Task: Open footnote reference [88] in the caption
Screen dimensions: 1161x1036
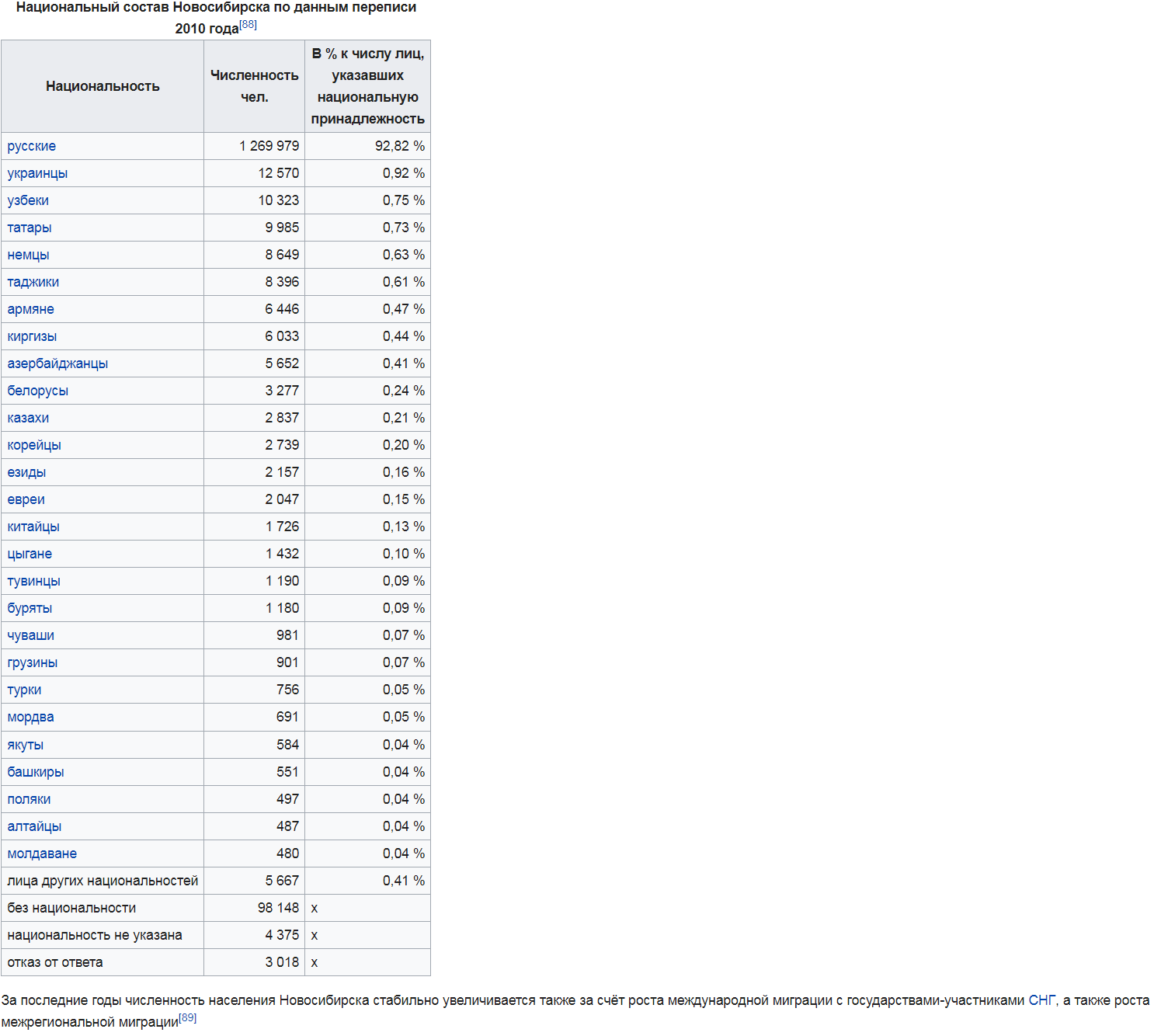Action: (248, 25)
